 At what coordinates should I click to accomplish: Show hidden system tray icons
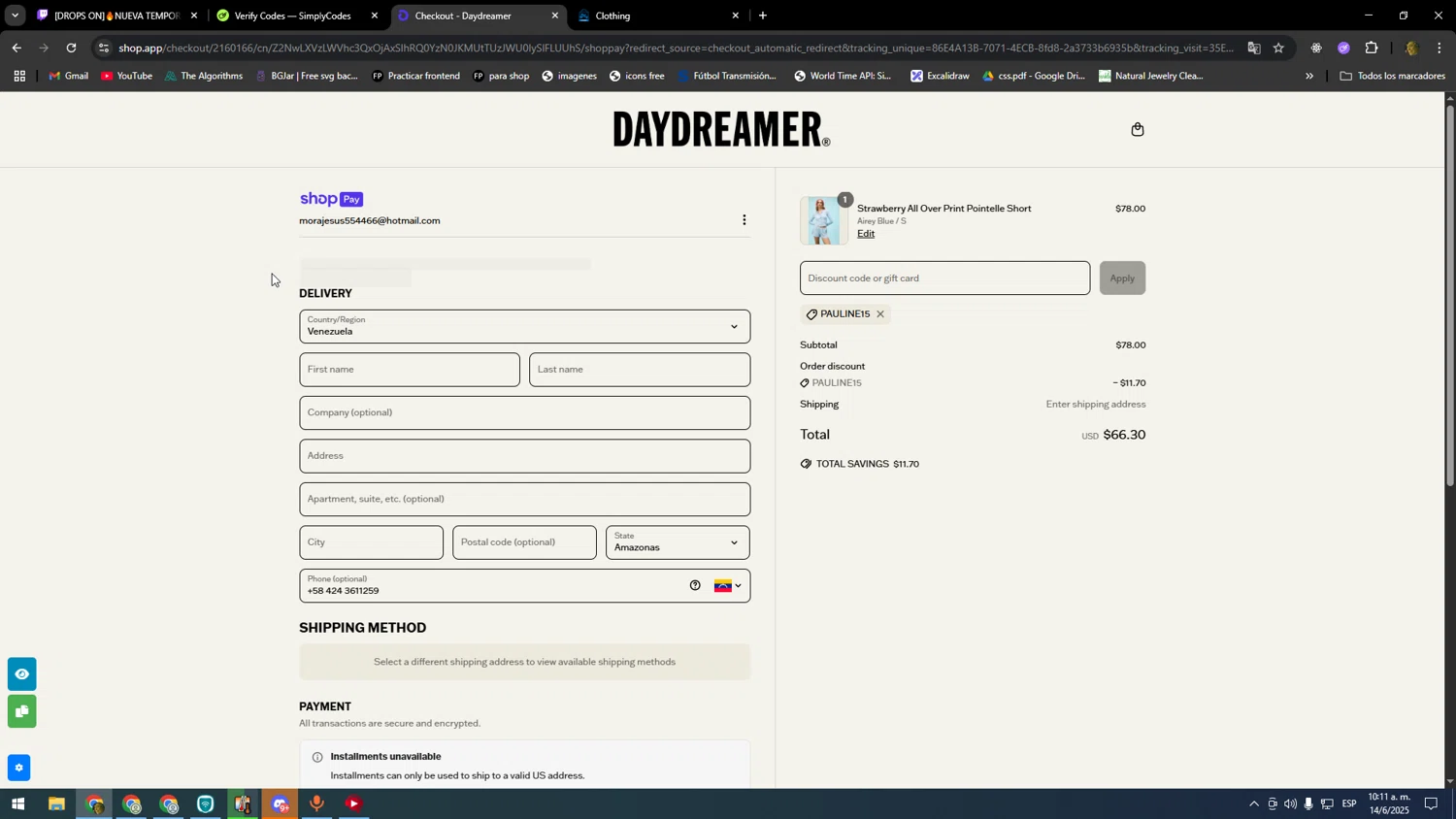1254,803
